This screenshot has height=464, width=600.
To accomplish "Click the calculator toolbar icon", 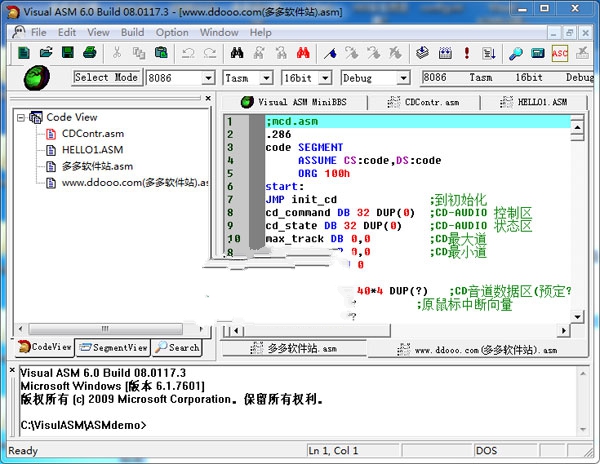I will 538,53.
